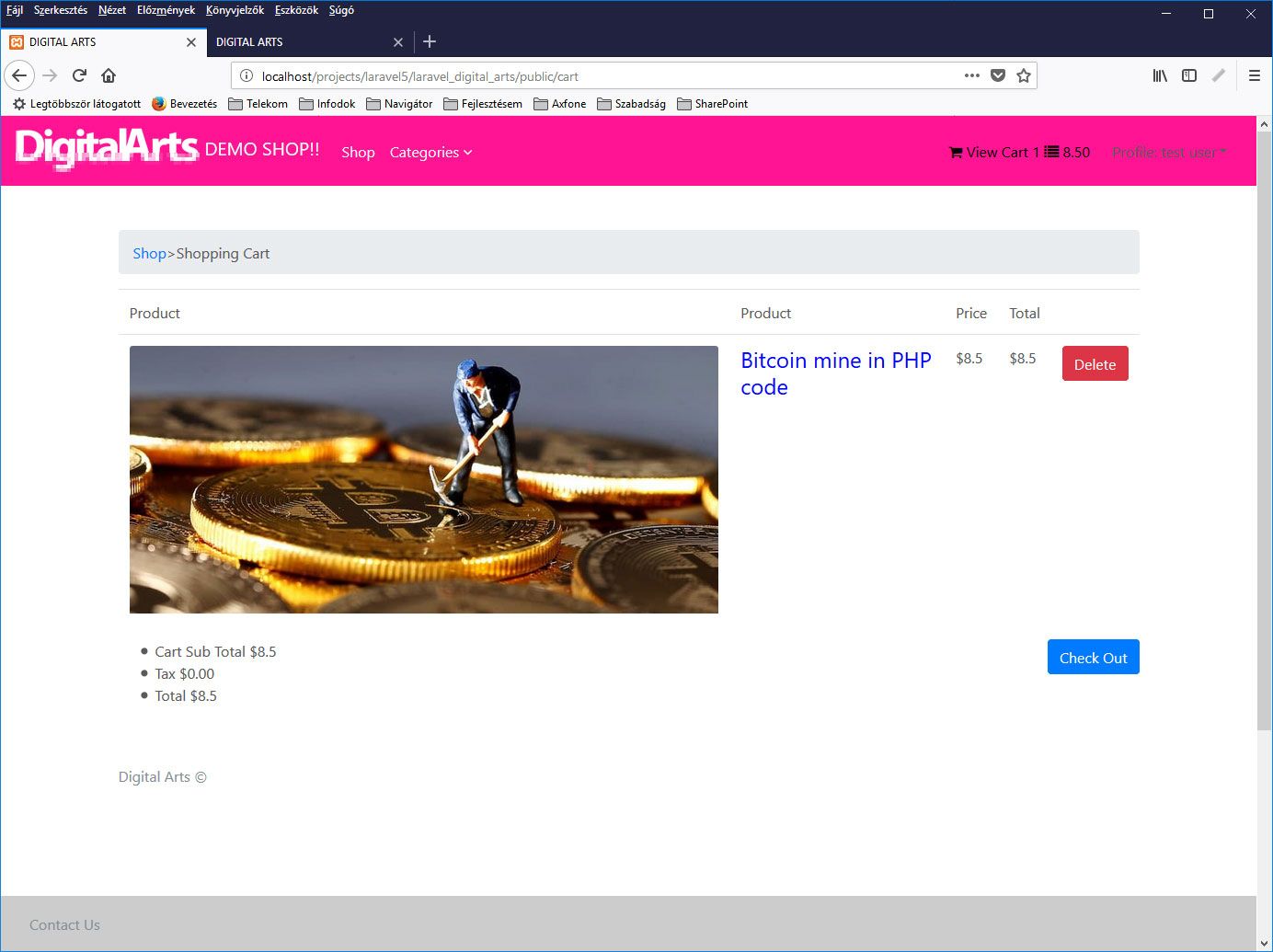Close the second DIGITAL ARTS tab
Image resolution: width=1273 pixels, height=952 pixels.
(398, 42)
